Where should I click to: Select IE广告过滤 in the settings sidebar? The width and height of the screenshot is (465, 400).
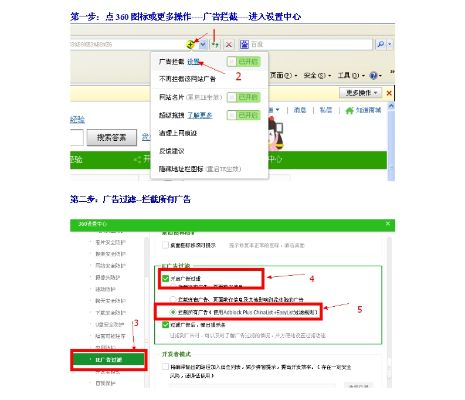[x=109, y=360]
